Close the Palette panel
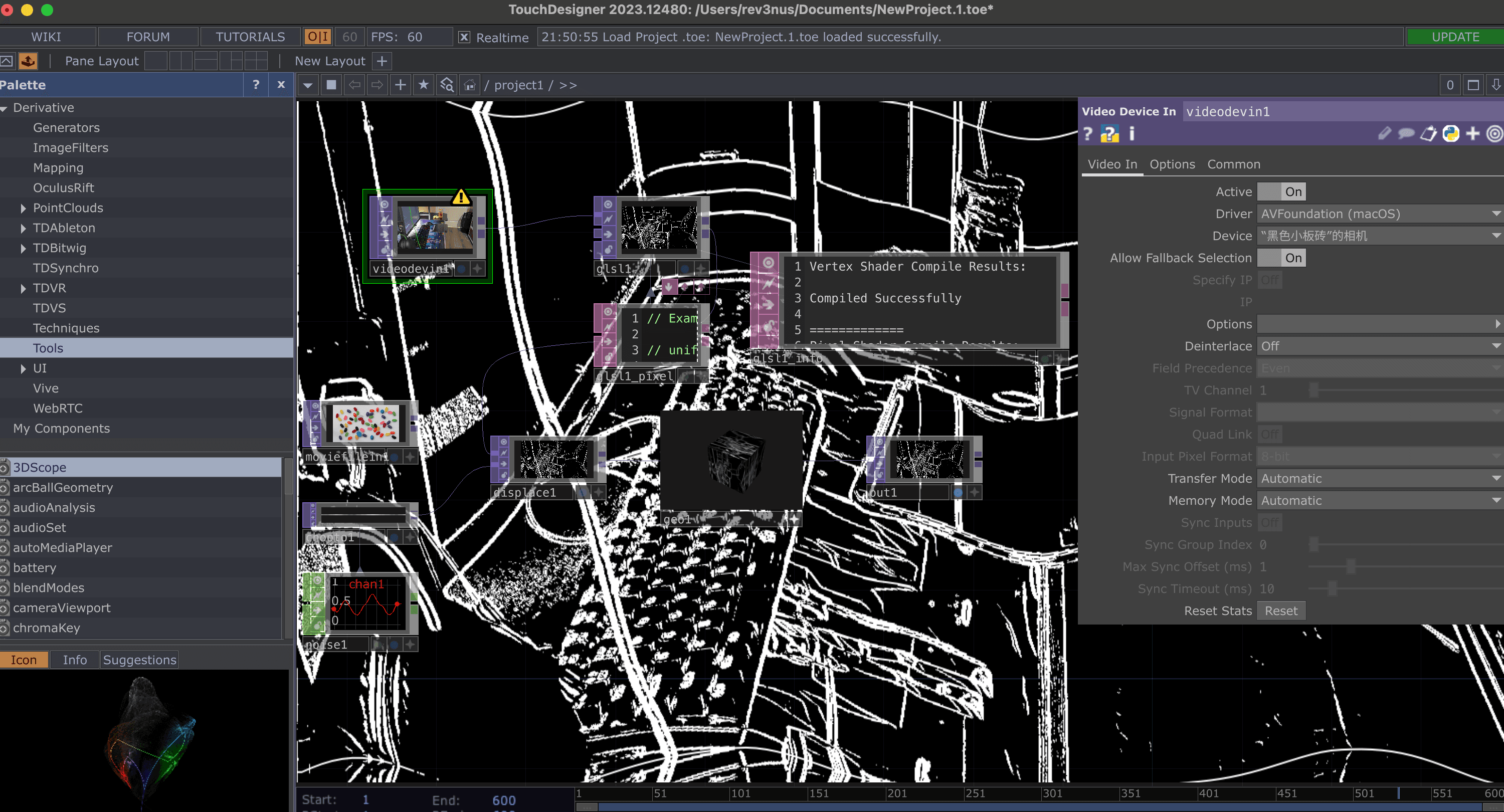 281,85
